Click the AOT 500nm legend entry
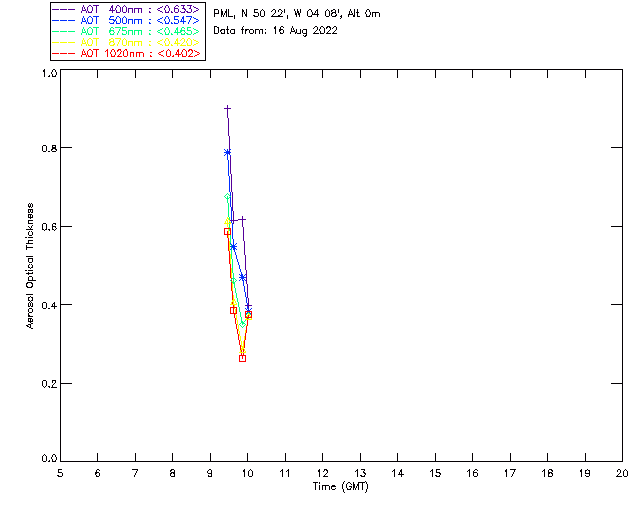Viewport: 640px width, 512px height. point(126,20)
